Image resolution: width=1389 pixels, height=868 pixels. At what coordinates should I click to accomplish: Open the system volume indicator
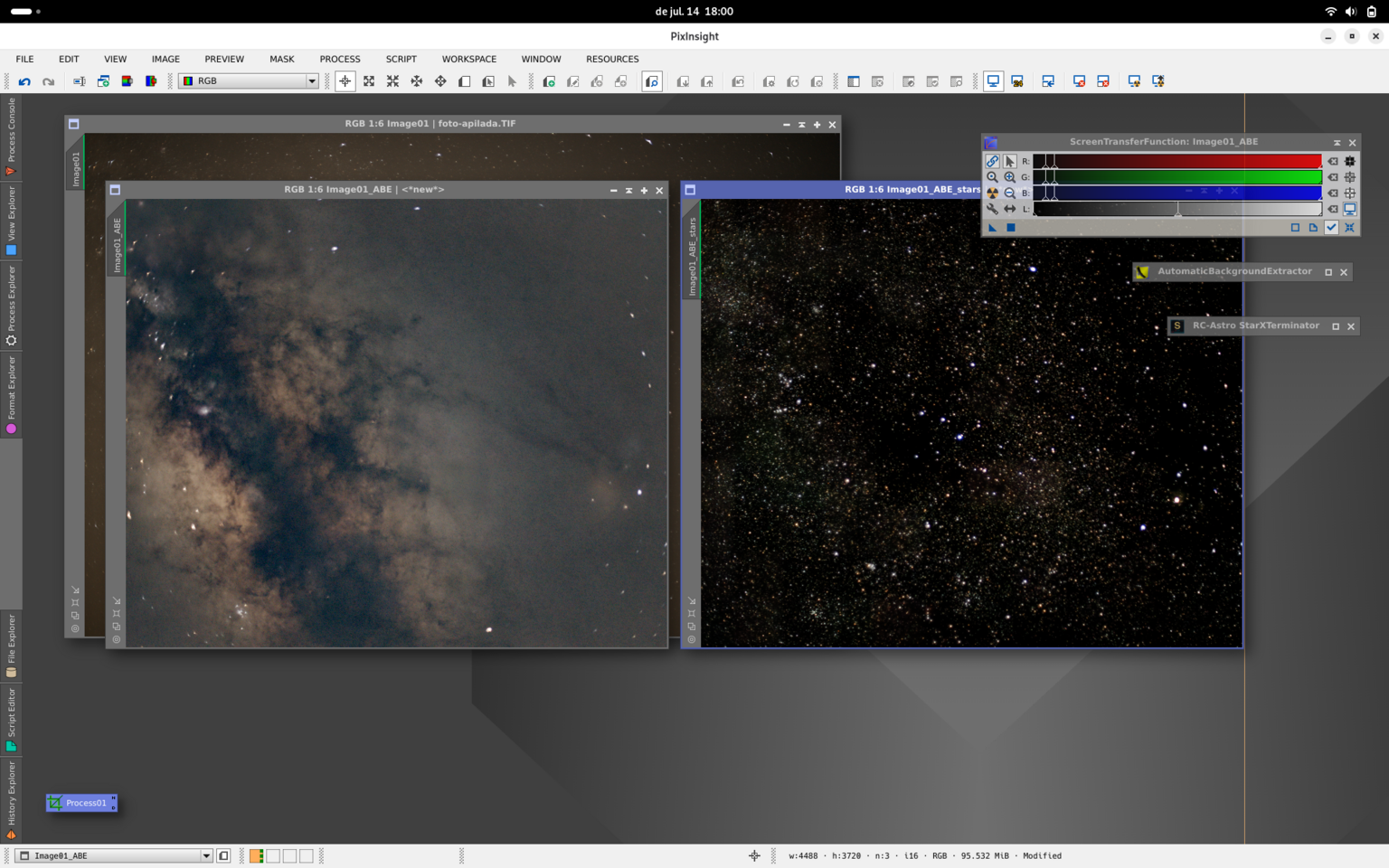1351,12
